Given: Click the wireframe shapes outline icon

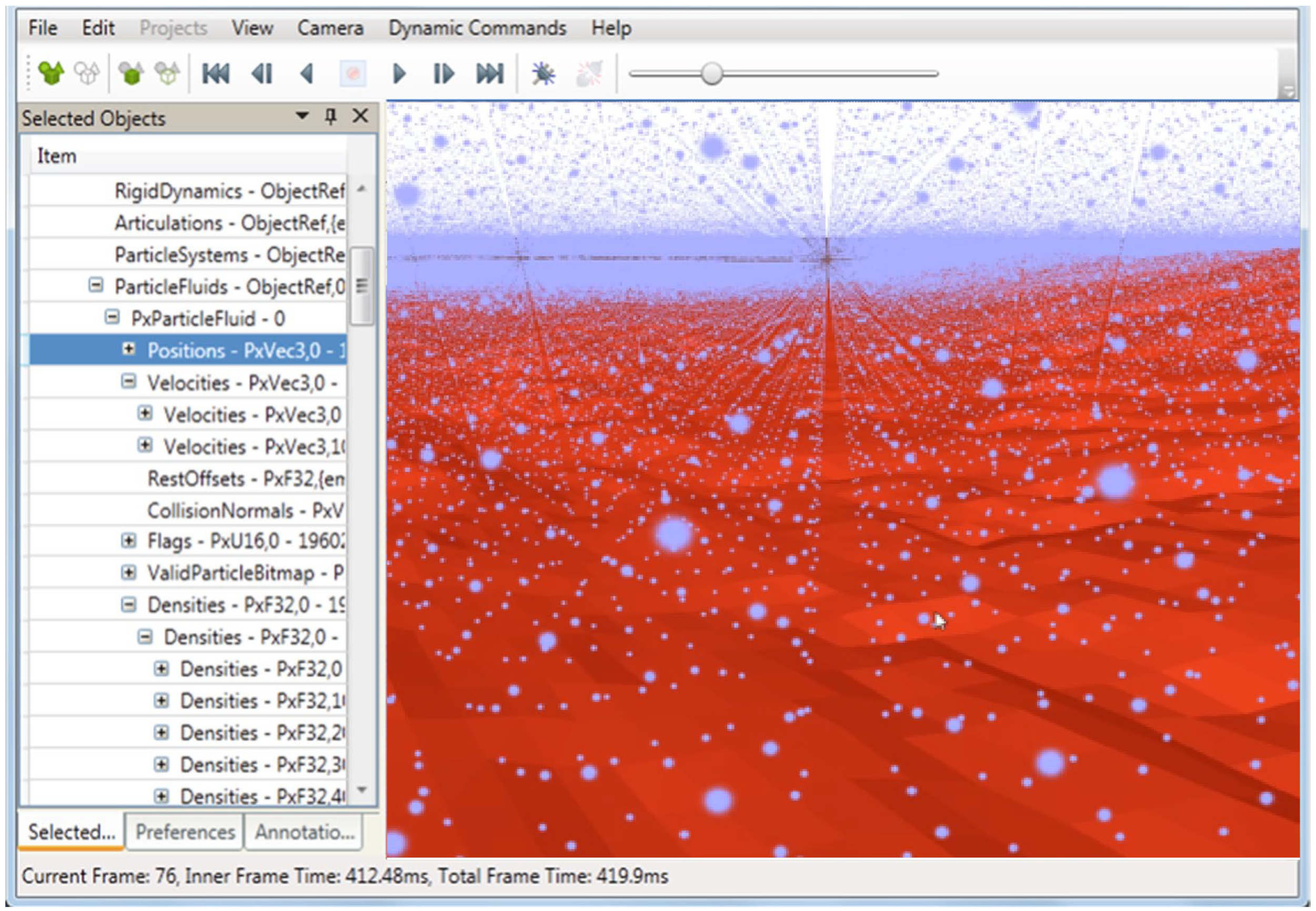Looking at the screenshot, I should pos(87,73).
